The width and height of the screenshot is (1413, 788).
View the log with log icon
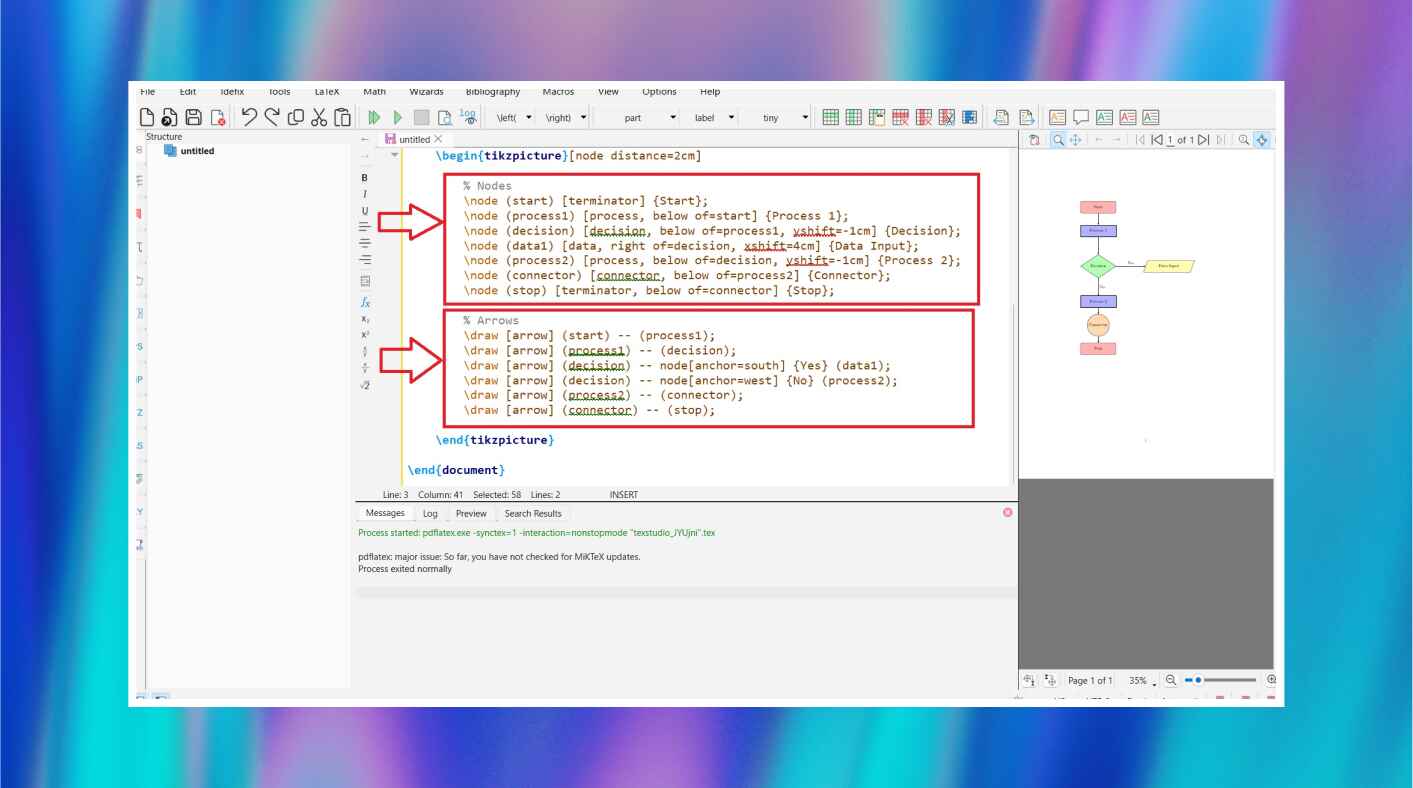tap(468, 117)
